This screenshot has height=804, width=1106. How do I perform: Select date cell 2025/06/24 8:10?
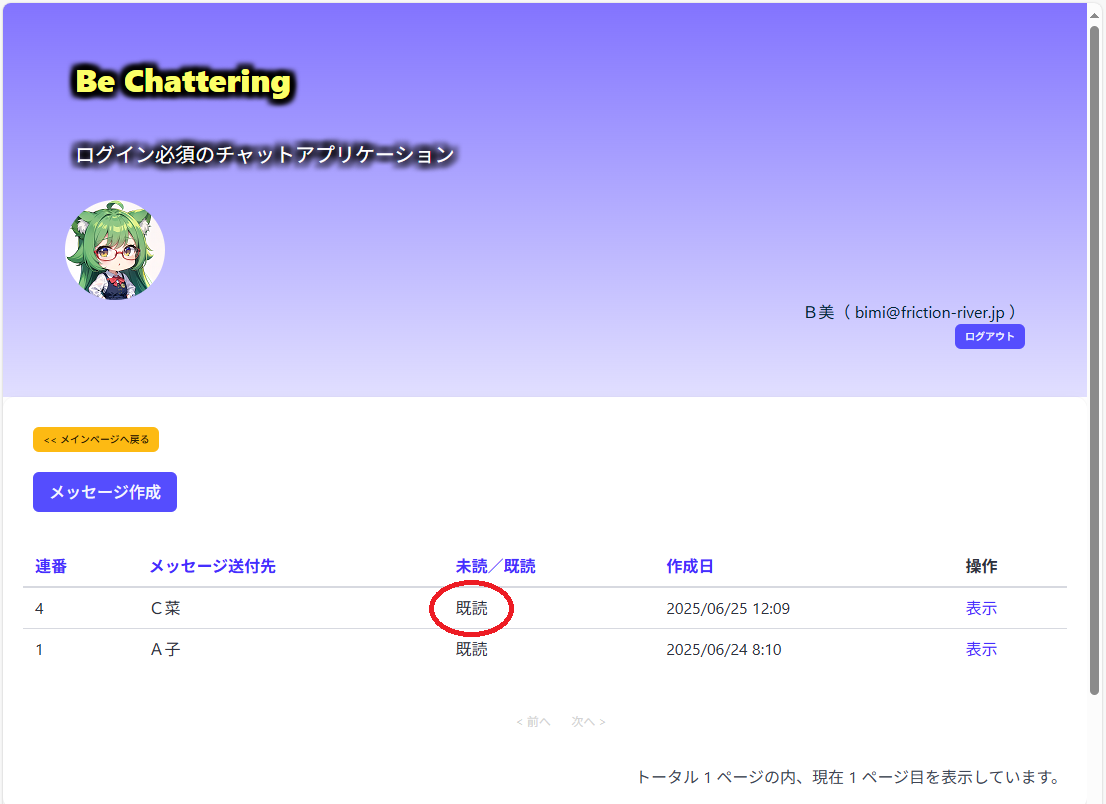tap(724, 649)
